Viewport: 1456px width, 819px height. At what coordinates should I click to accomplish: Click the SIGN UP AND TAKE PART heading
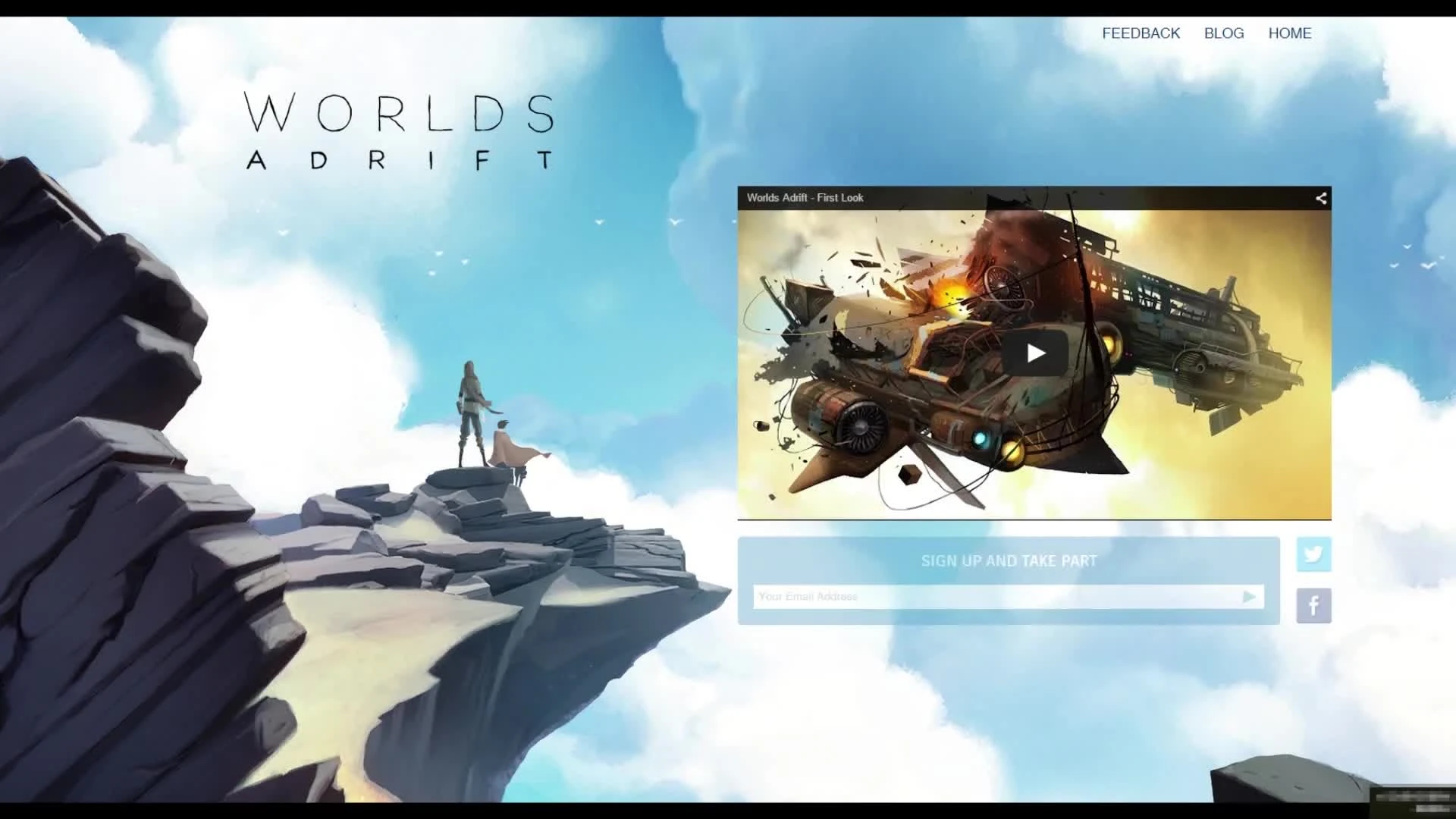pyautogui.click(x=1008, y=561)
